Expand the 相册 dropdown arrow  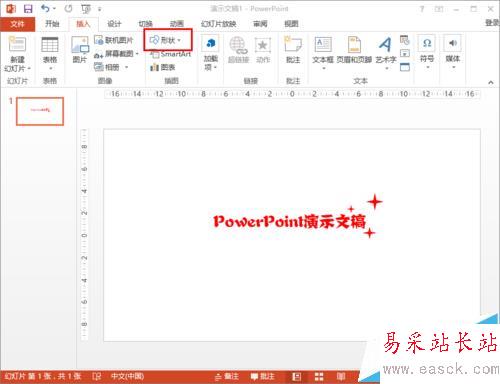(x=126, y=67)
